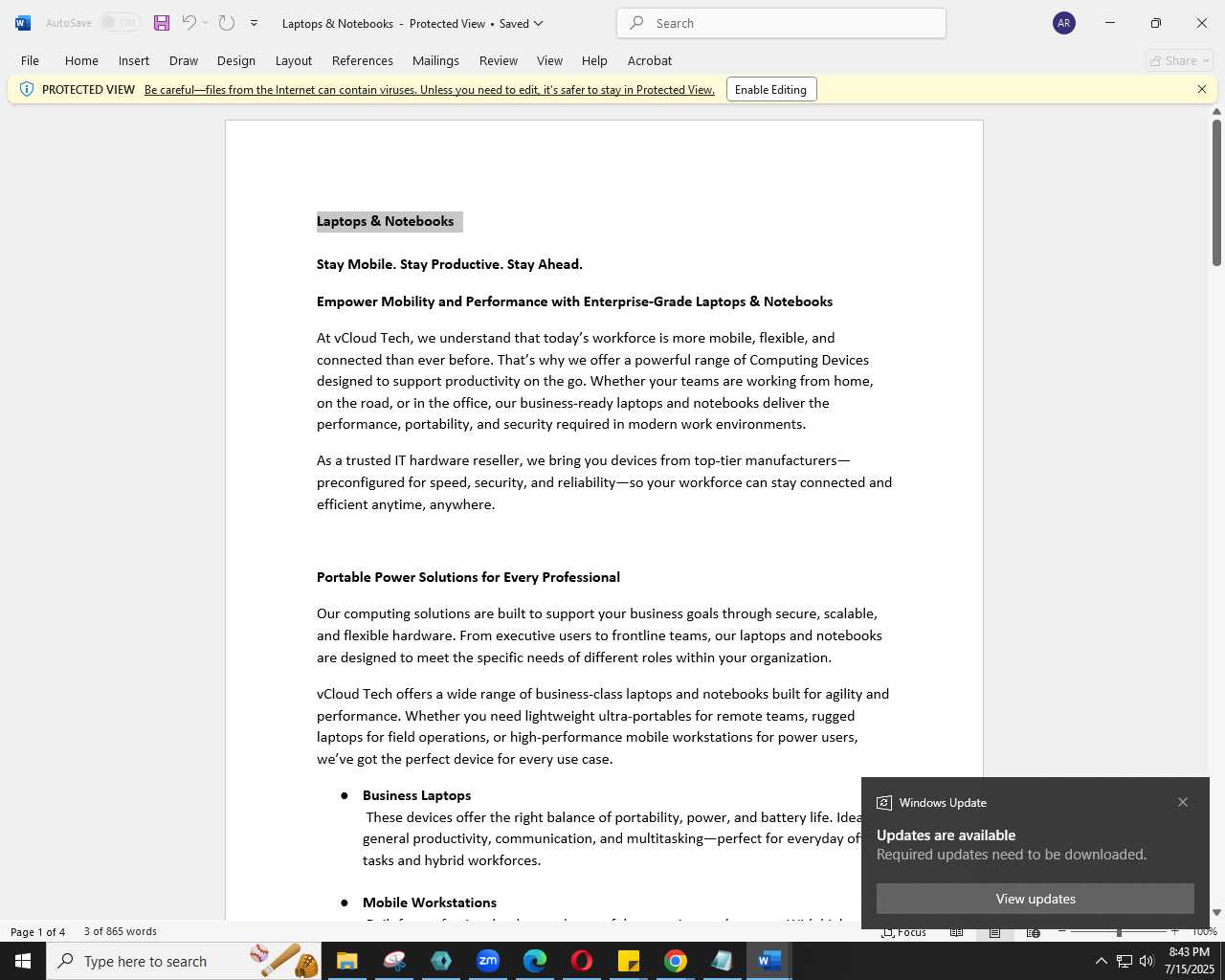This screenshot has height=980, width=1225.
Task: Open the Insert tab
Action: click(134, 60)
